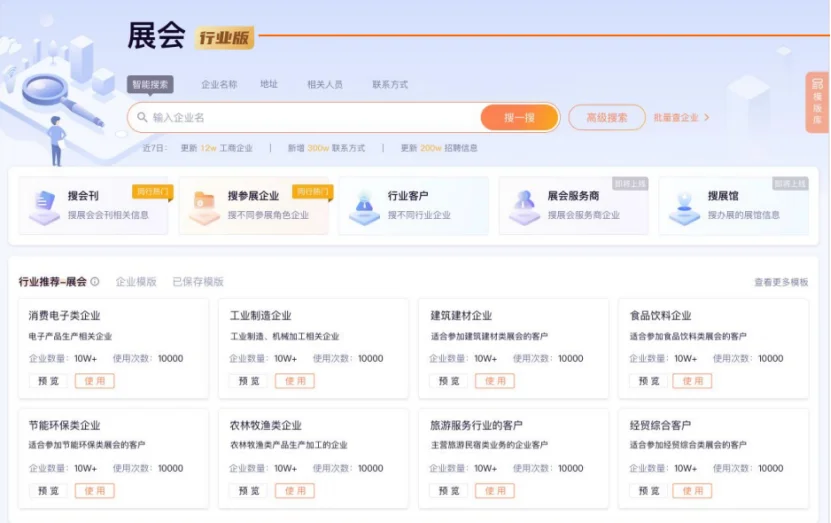Screen dimensions: 831x523
Task: Preview the 旅游服务行业的客户 template
Action: [x=448, y=491]
